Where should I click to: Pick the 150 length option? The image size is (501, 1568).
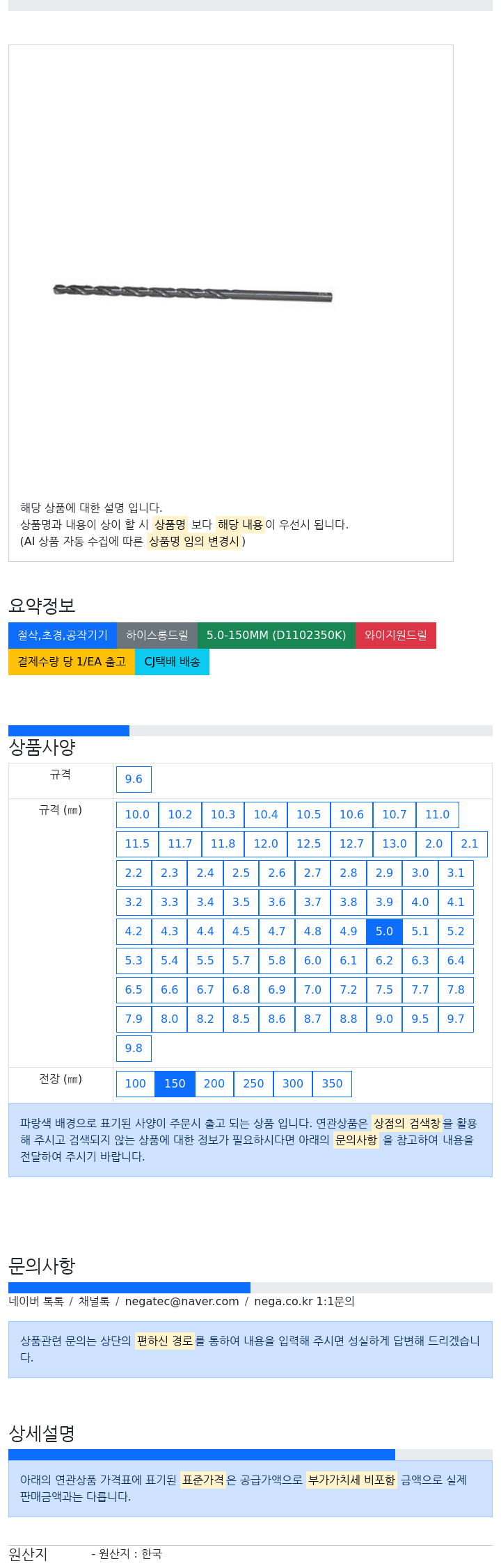pos(175,1084)
